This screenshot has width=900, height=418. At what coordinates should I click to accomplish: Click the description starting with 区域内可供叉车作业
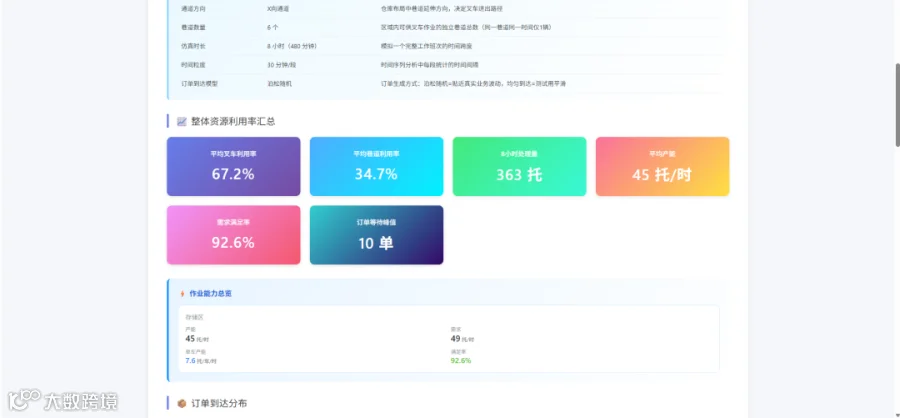466,27
